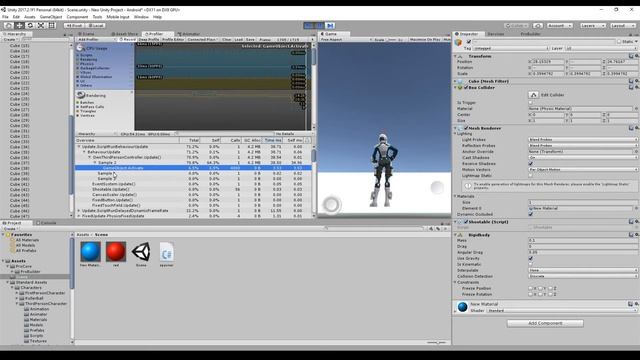
Task: Select the Scene asset Unity icon
Action: coord(141,251)
